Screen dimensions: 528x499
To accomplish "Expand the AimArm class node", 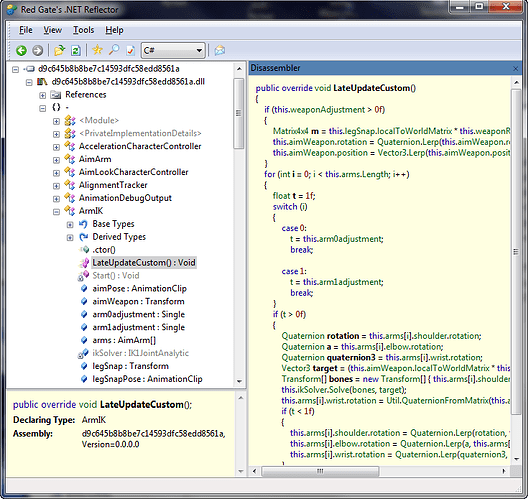I will pos(56,160).
